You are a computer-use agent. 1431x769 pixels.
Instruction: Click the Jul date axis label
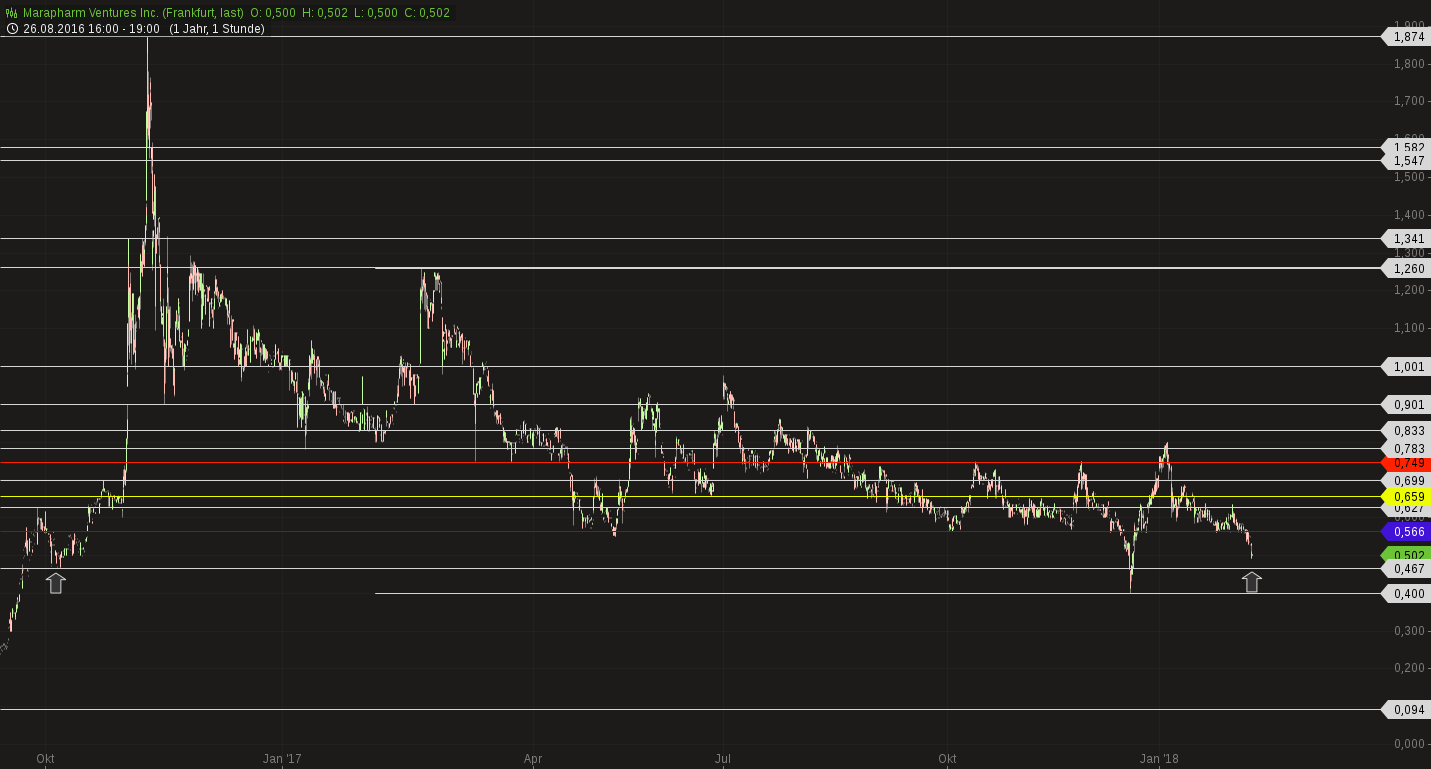click(x=722, y=759)
